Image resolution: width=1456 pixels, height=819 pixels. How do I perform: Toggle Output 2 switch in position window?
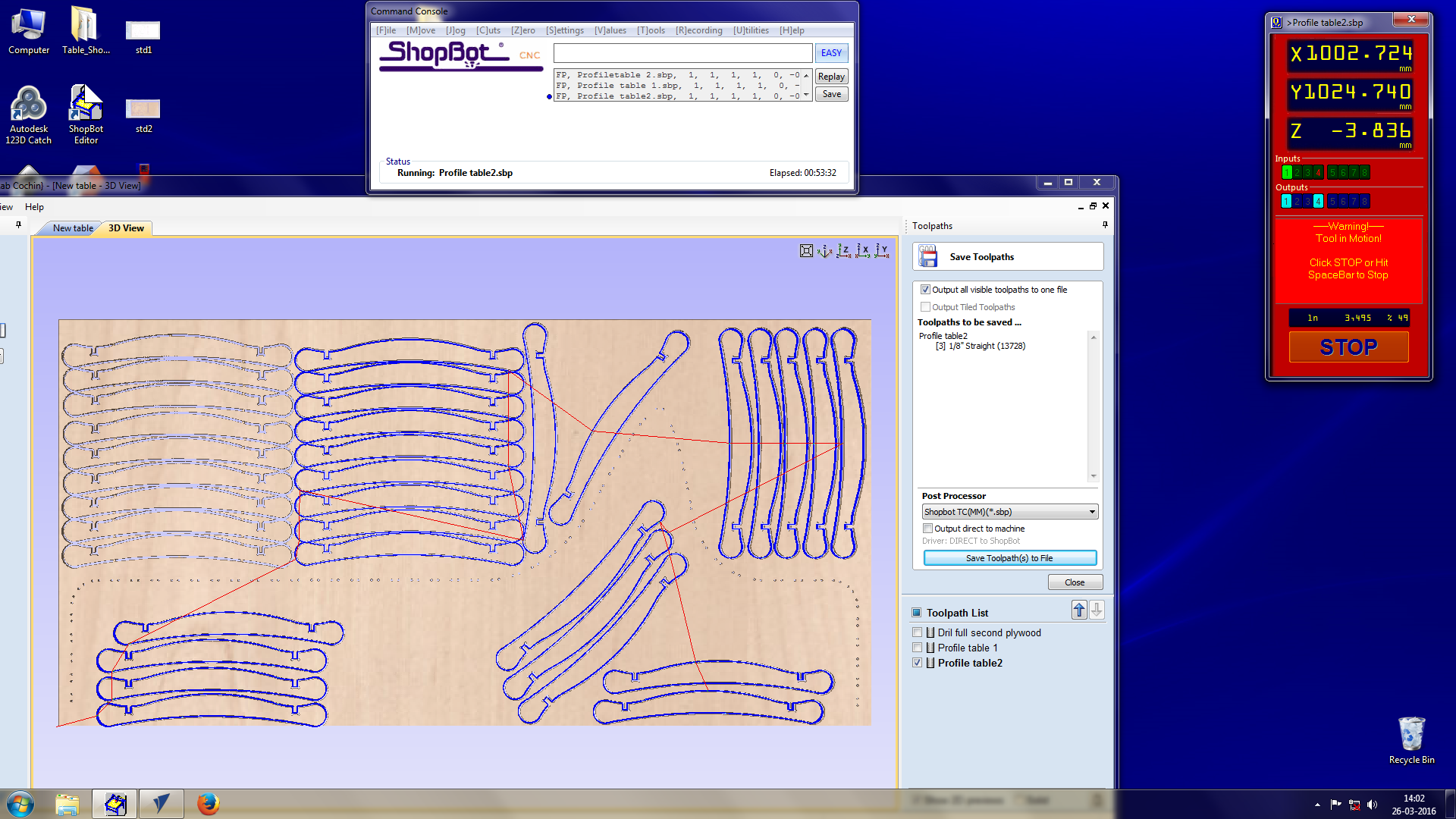pos(1297,201)
